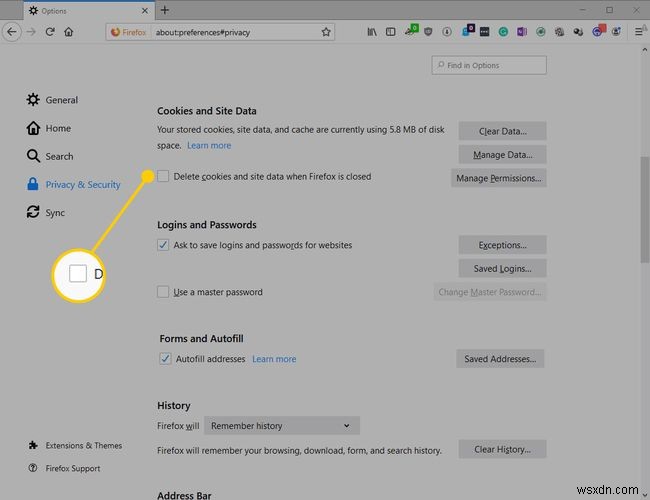Open General settings gear in sidebar

point(52,100)
